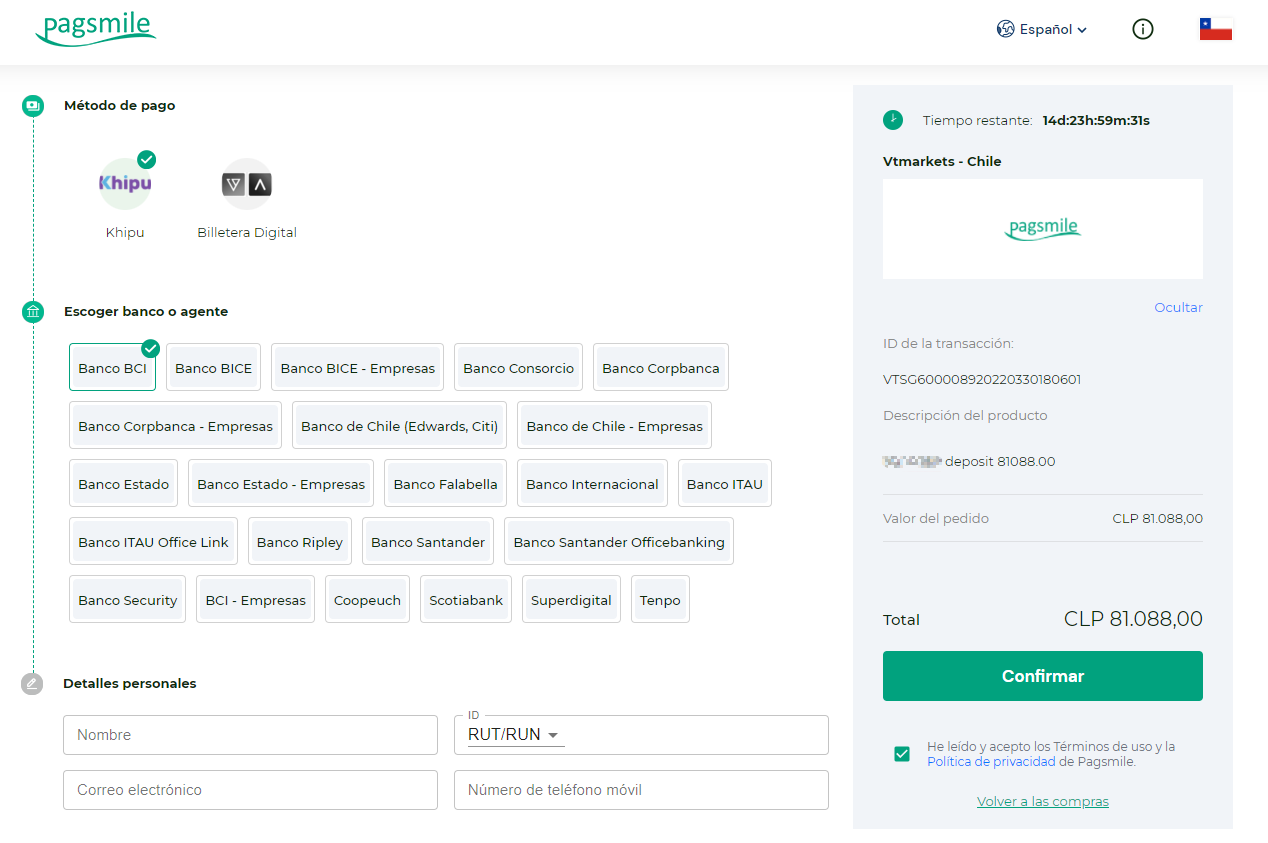
Task: Select the Khipu payment method icon
Action: 125,184
